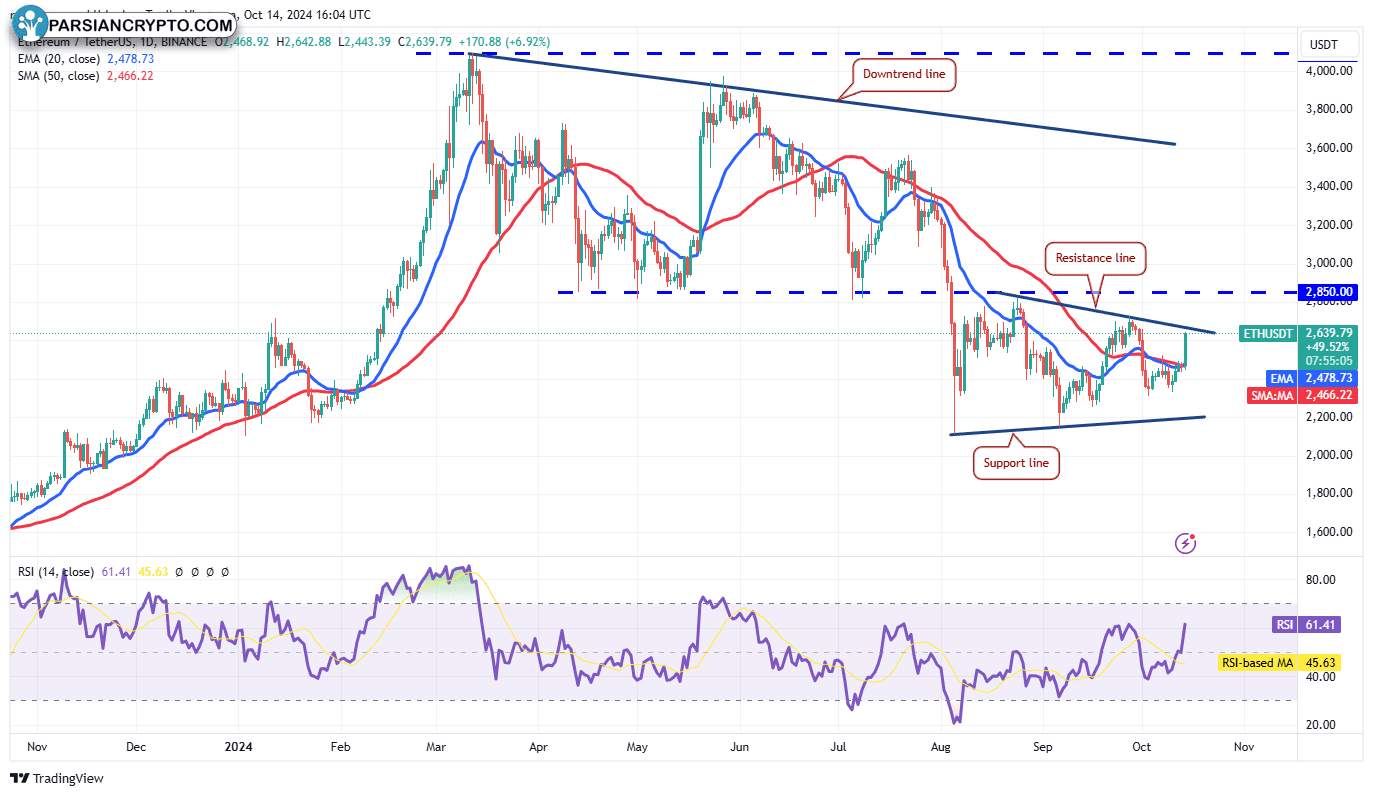Select the RSI (14, close) indicator legend
The width and height of the screenshot is (1373, 796).
coord(57,572)
